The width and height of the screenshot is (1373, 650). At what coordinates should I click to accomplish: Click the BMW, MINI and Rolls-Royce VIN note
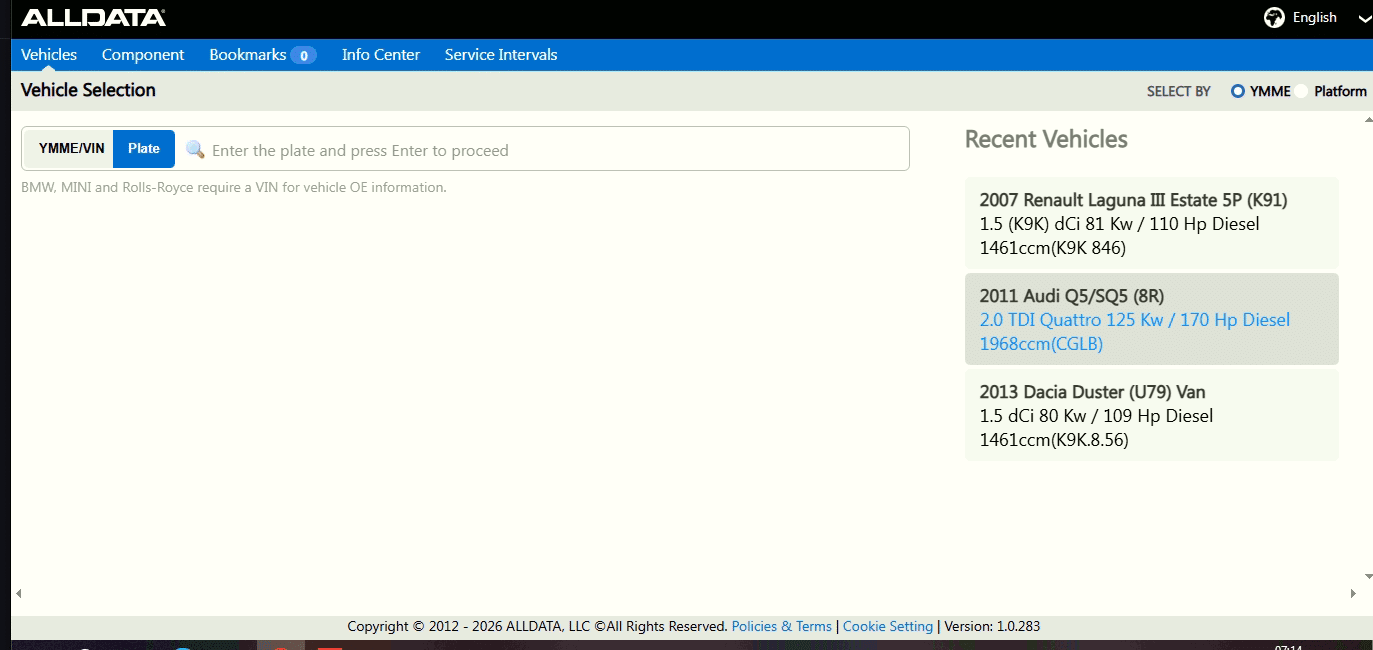click(x=234, y=187)
